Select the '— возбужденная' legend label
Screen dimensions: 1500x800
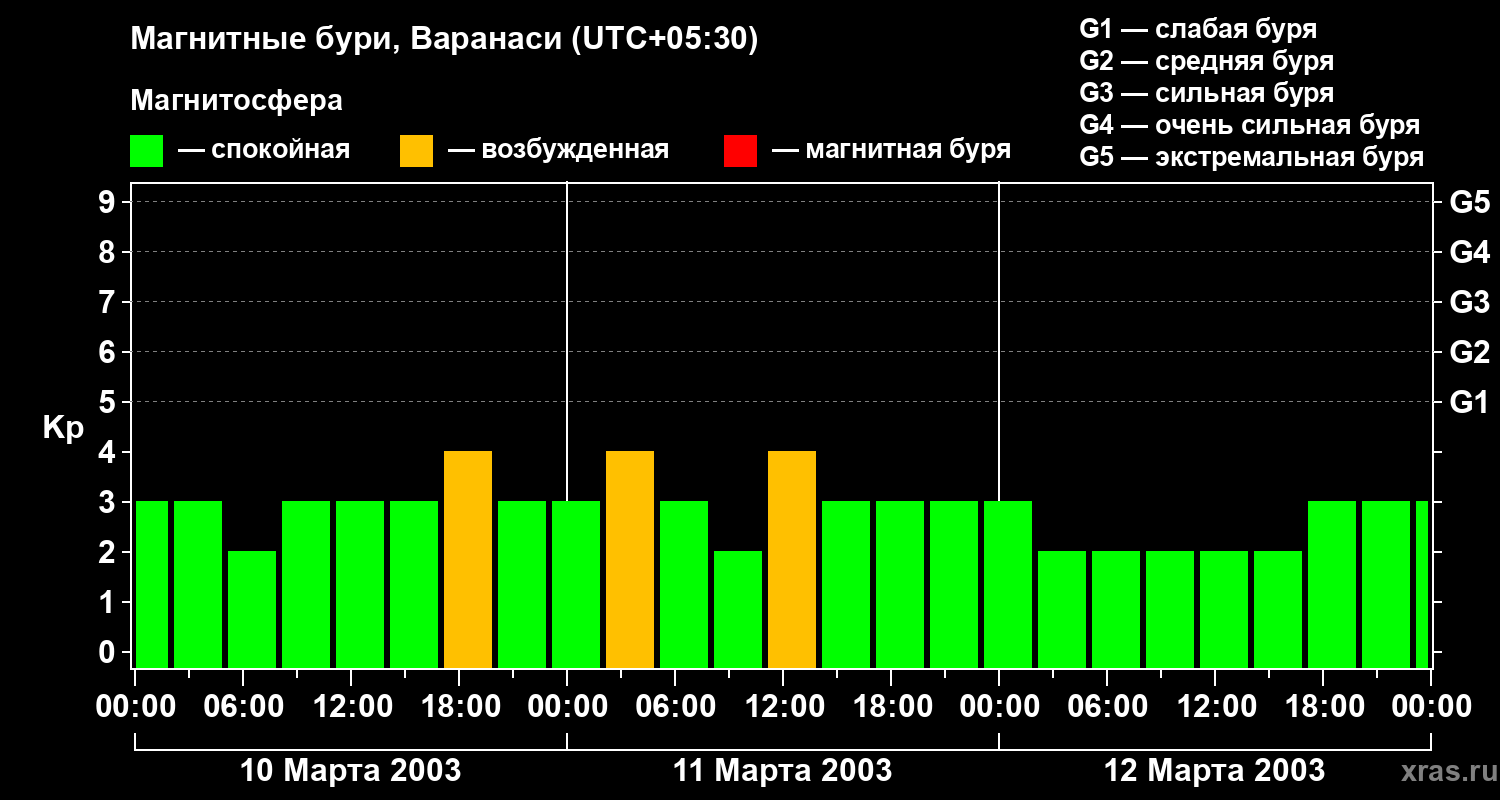coord(558,150)
